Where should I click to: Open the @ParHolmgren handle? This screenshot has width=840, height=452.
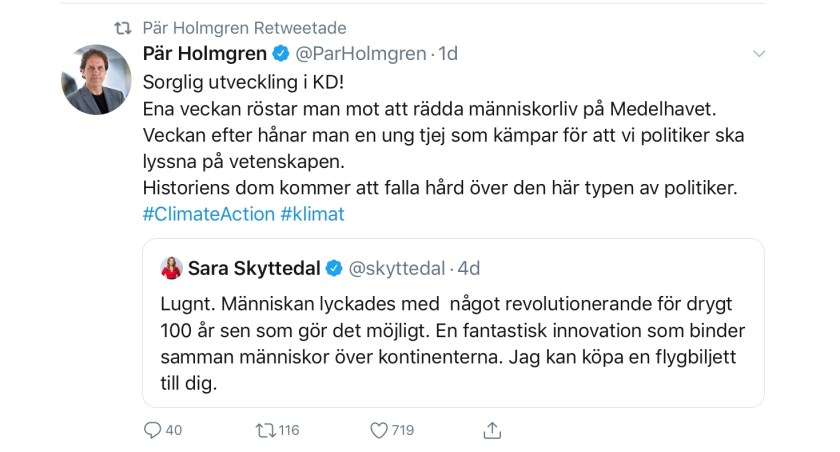point(361,54)
